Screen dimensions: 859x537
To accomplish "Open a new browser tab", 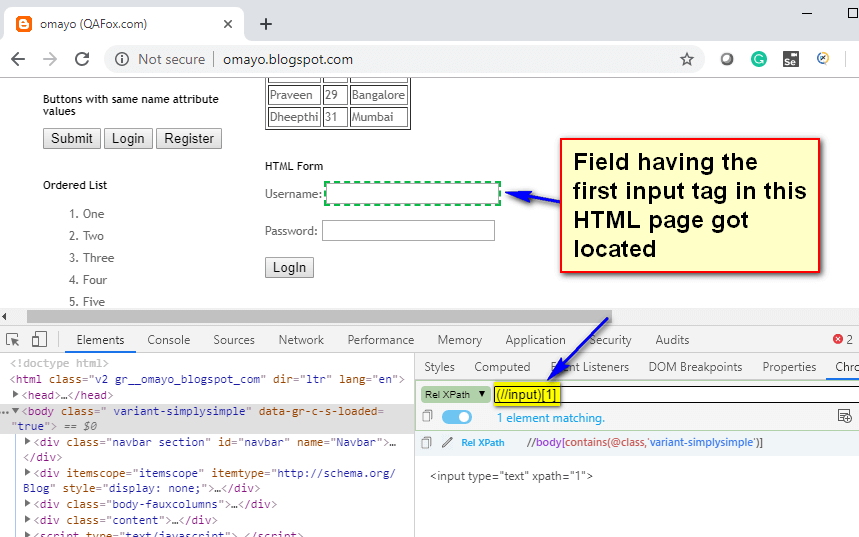I will pyautogui.click(x=266, y=24).
